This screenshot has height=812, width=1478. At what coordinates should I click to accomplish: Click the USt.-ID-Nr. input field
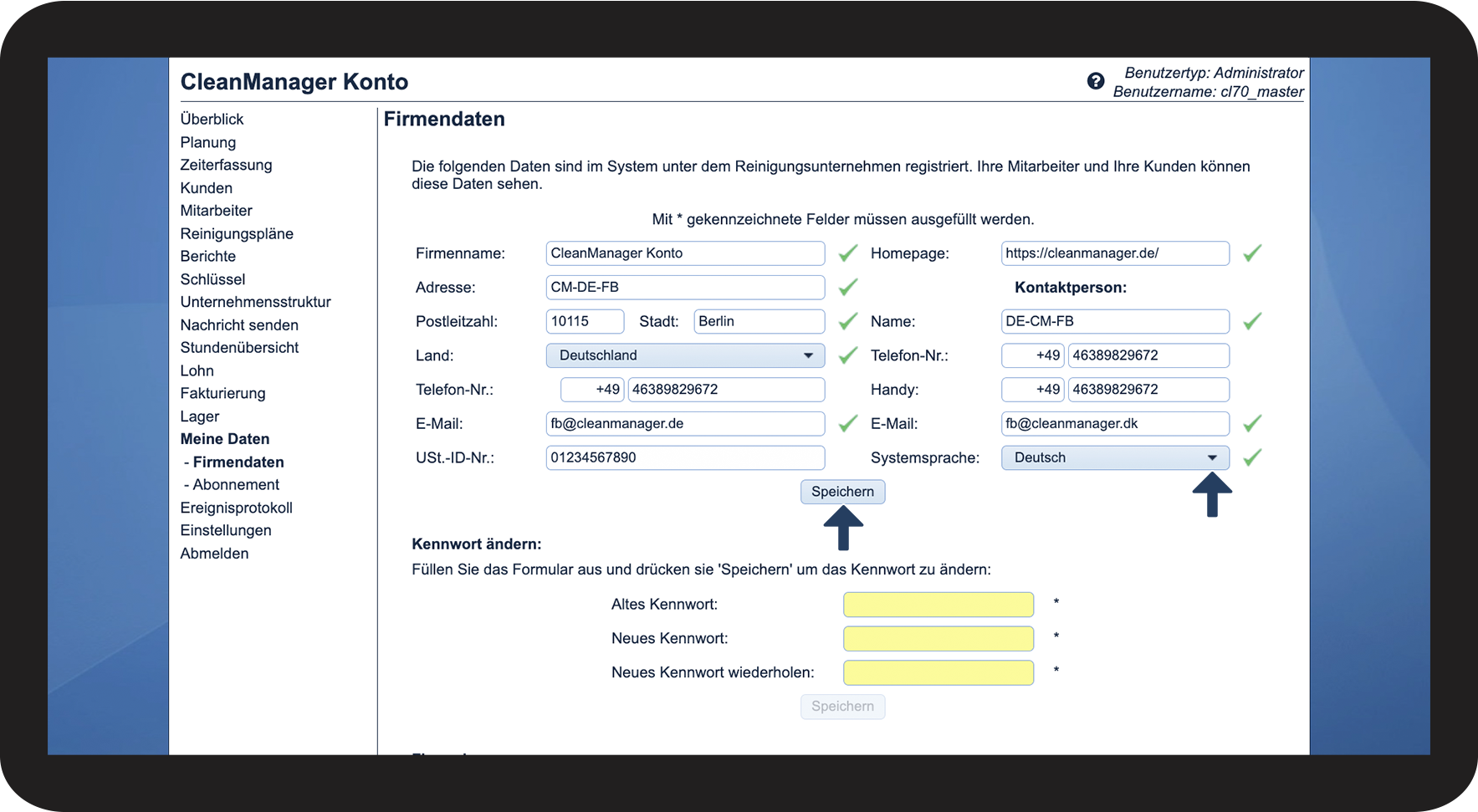[x=684, y=458]
